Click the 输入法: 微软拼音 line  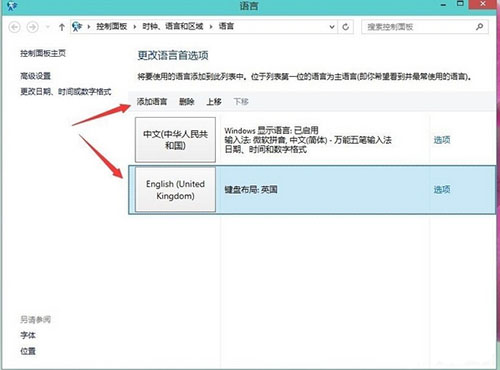(x=308, y=140)
